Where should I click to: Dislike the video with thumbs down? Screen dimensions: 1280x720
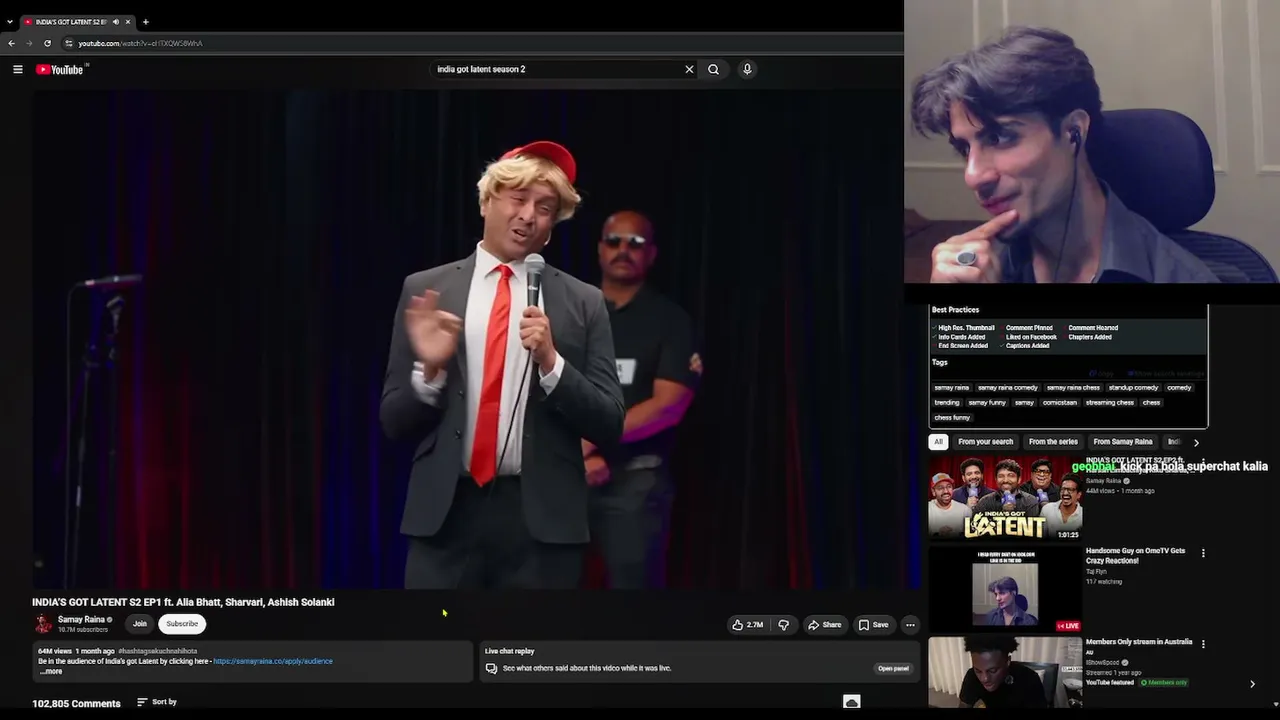point(784,625)
